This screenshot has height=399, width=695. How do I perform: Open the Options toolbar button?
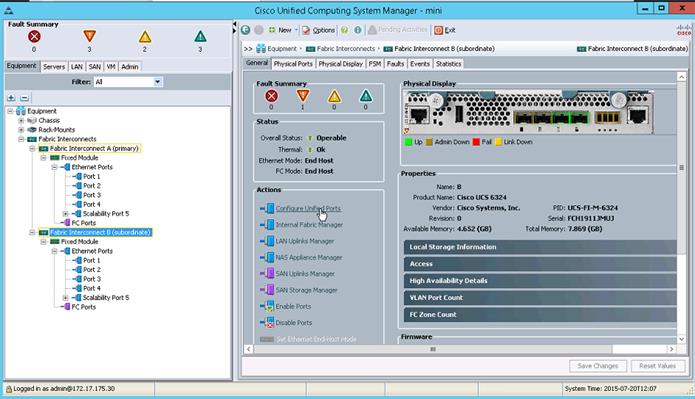[319, 30]
